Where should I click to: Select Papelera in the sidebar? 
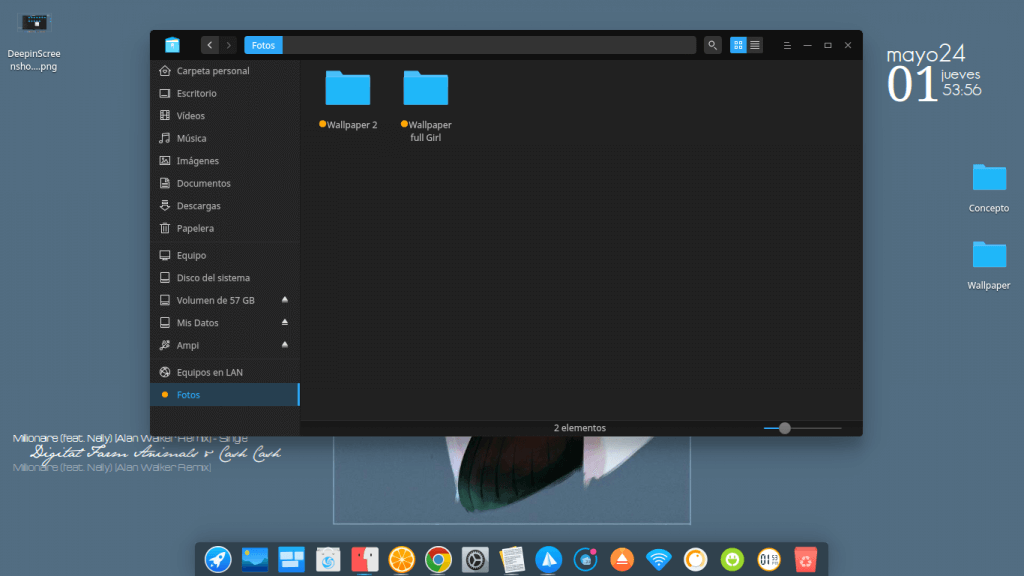tap(195, 228)
